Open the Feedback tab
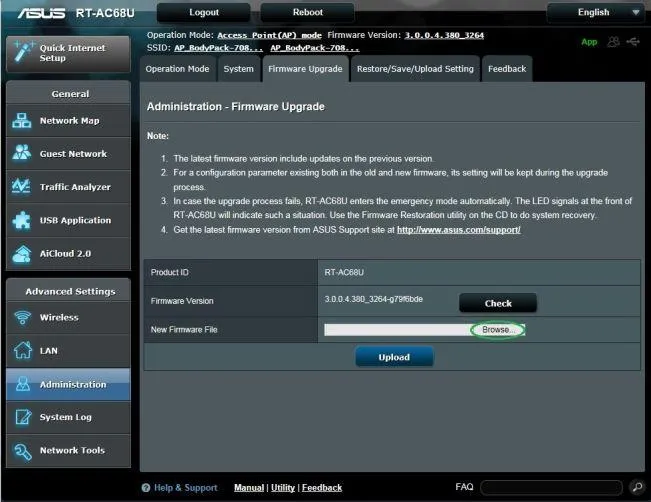This screenshot has width=651, height=502. point(507,69)
